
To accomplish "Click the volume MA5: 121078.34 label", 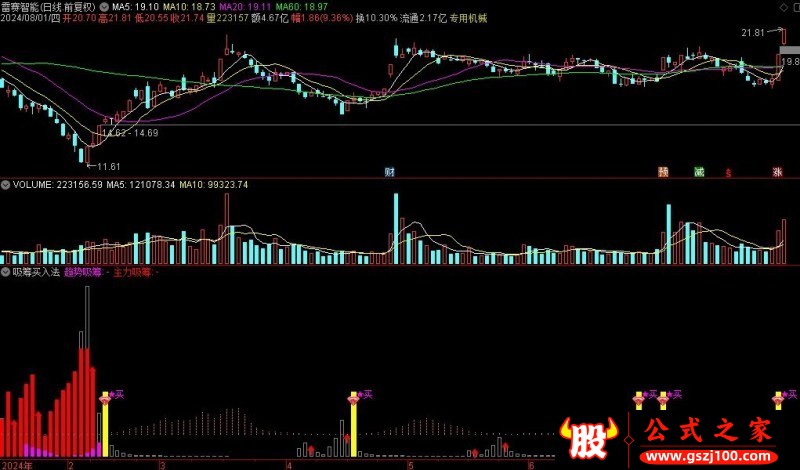I will coord(141,185).
